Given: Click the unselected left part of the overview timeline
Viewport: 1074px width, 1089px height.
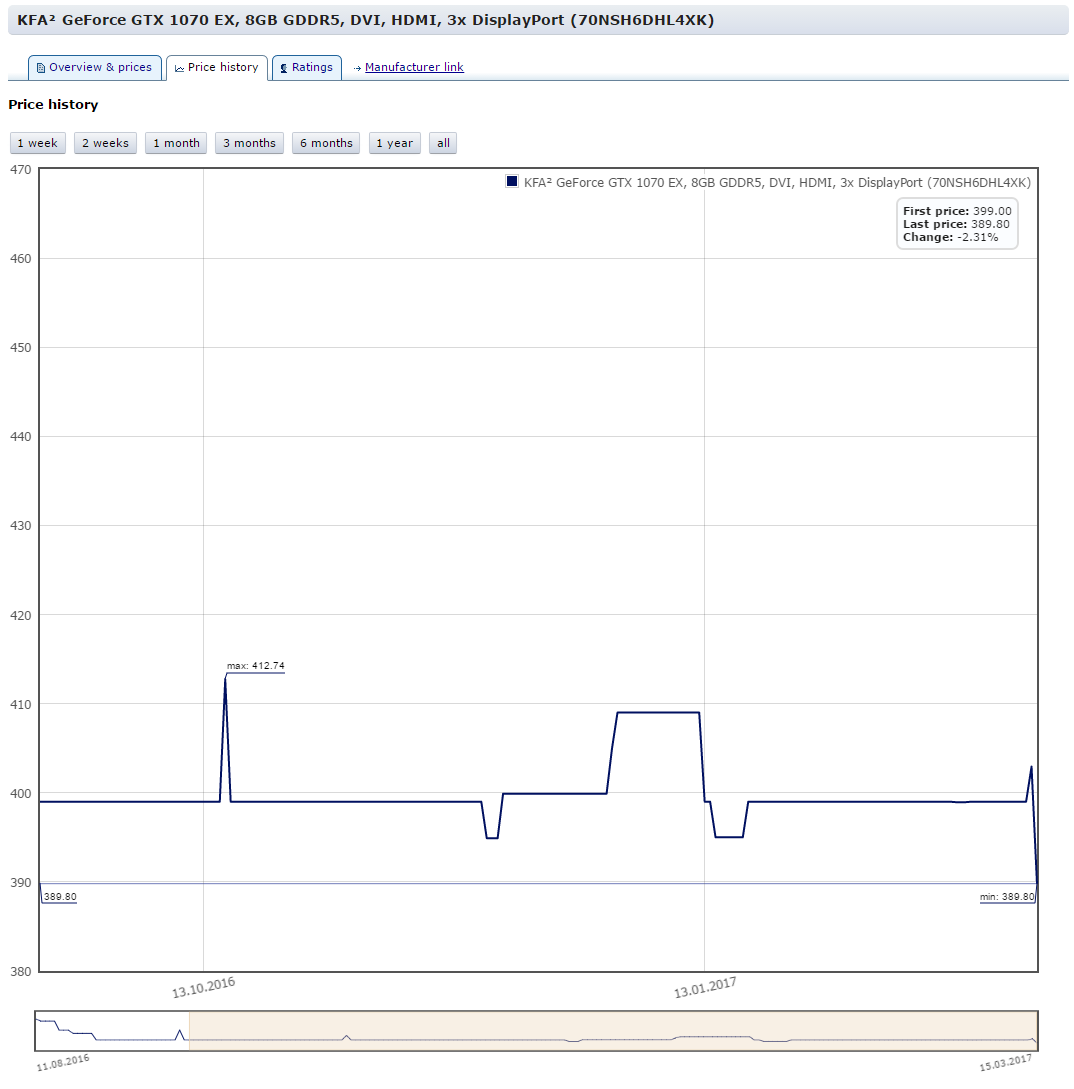Looking at the screenshot, I should (x=113, y=1031).
